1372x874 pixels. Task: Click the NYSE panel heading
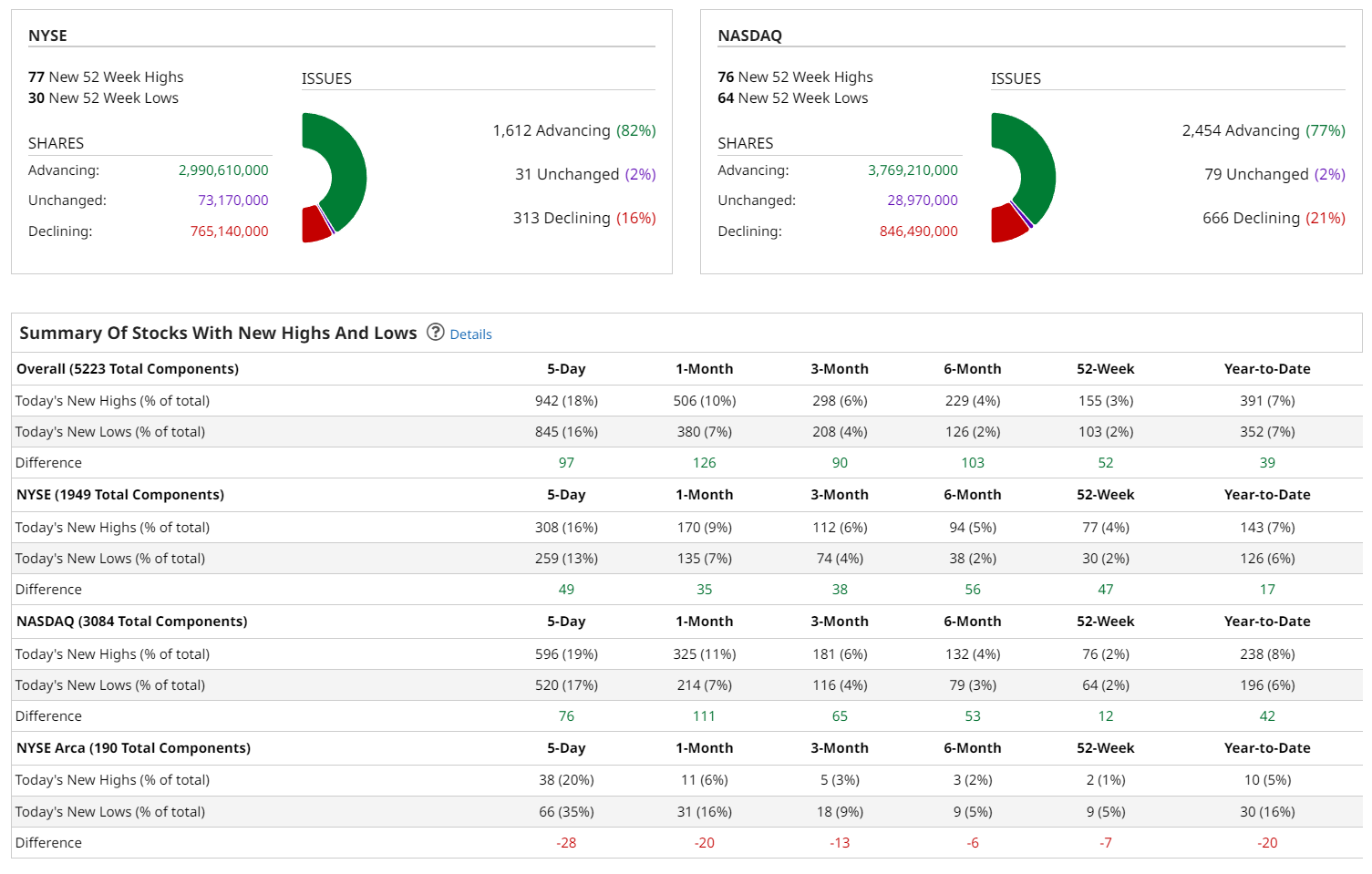[x=47, y=36]
